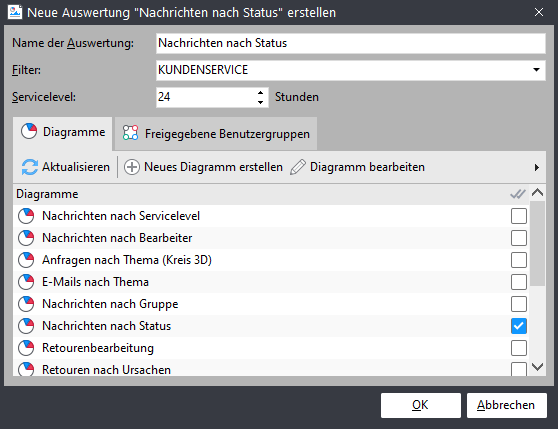Tick the Anfragen nach Thema (Kreis 3D) checkbox

tap(519, 260)
